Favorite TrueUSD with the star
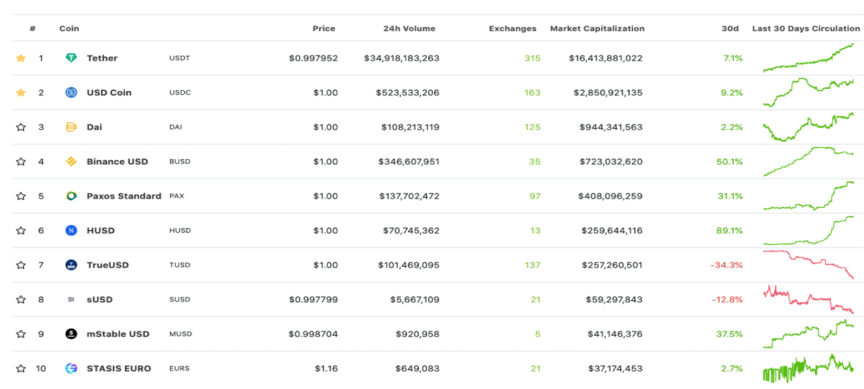This screenshot has width=864, height=389. (21, 265)
